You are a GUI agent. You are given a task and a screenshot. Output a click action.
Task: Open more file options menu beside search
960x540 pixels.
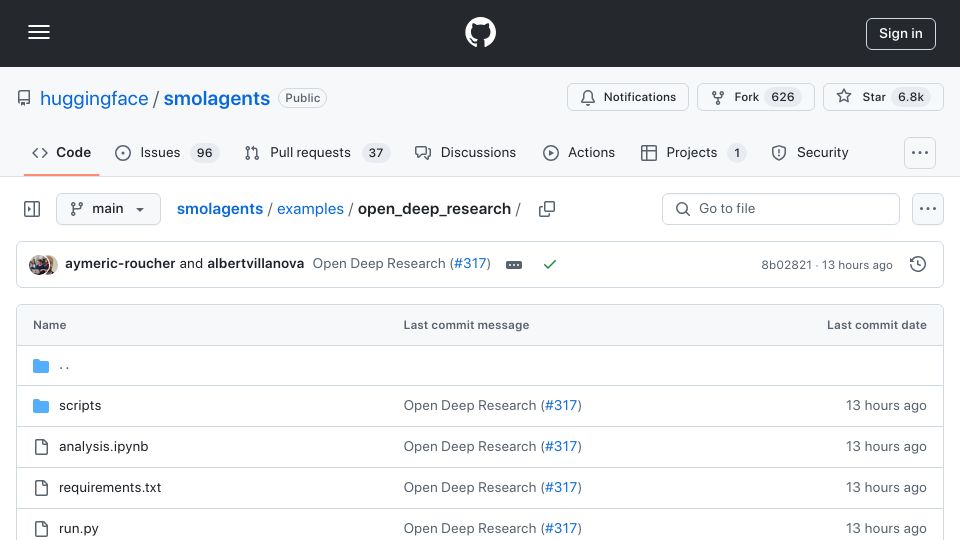point(928,209)
